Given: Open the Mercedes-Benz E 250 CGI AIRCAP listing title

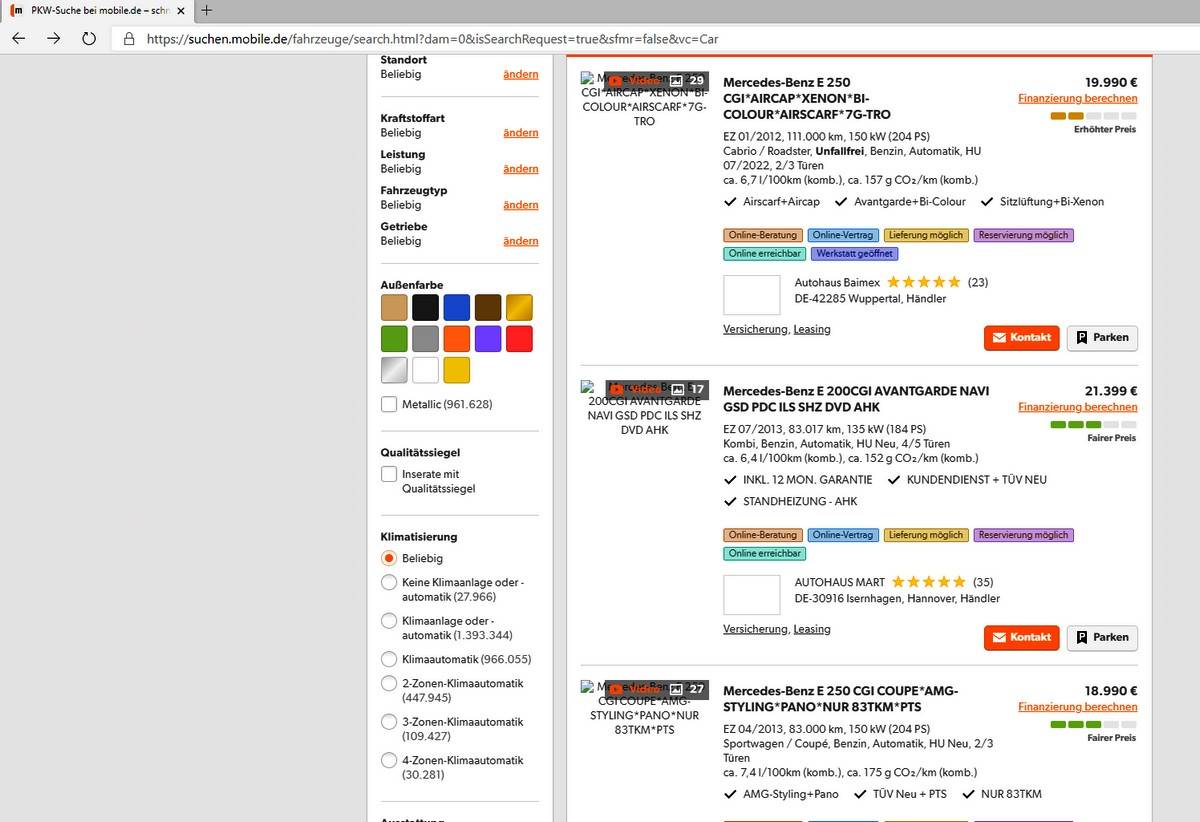Looking at the screenshot, I should coord(807,98).
